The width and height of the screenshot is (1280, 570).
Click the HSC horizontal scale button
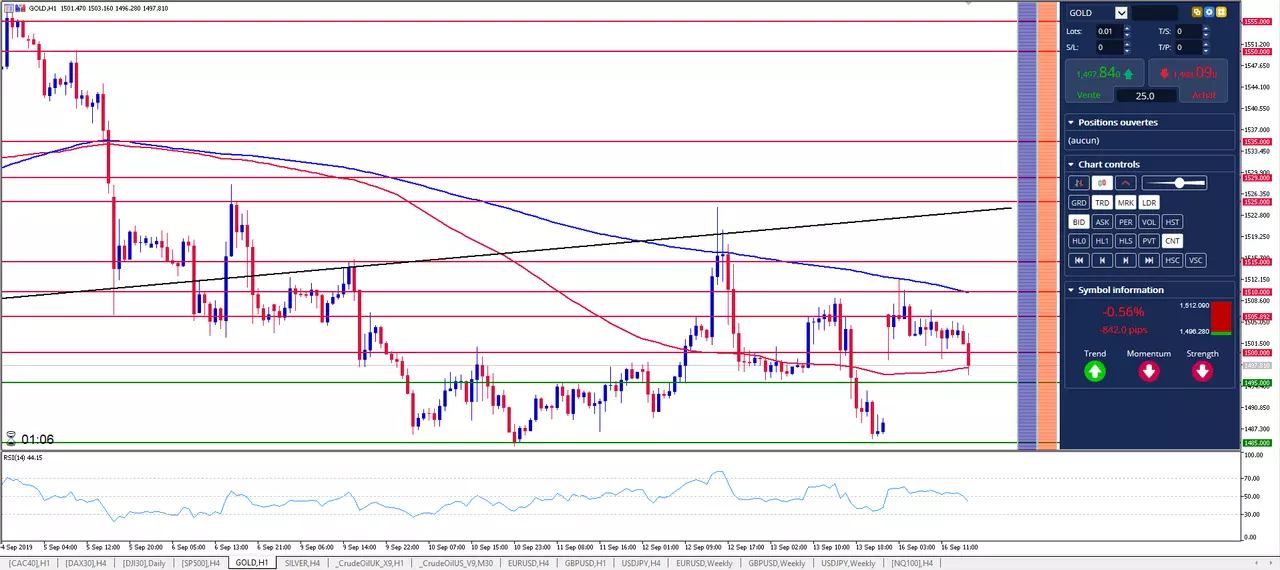(x=1173, y=260)
